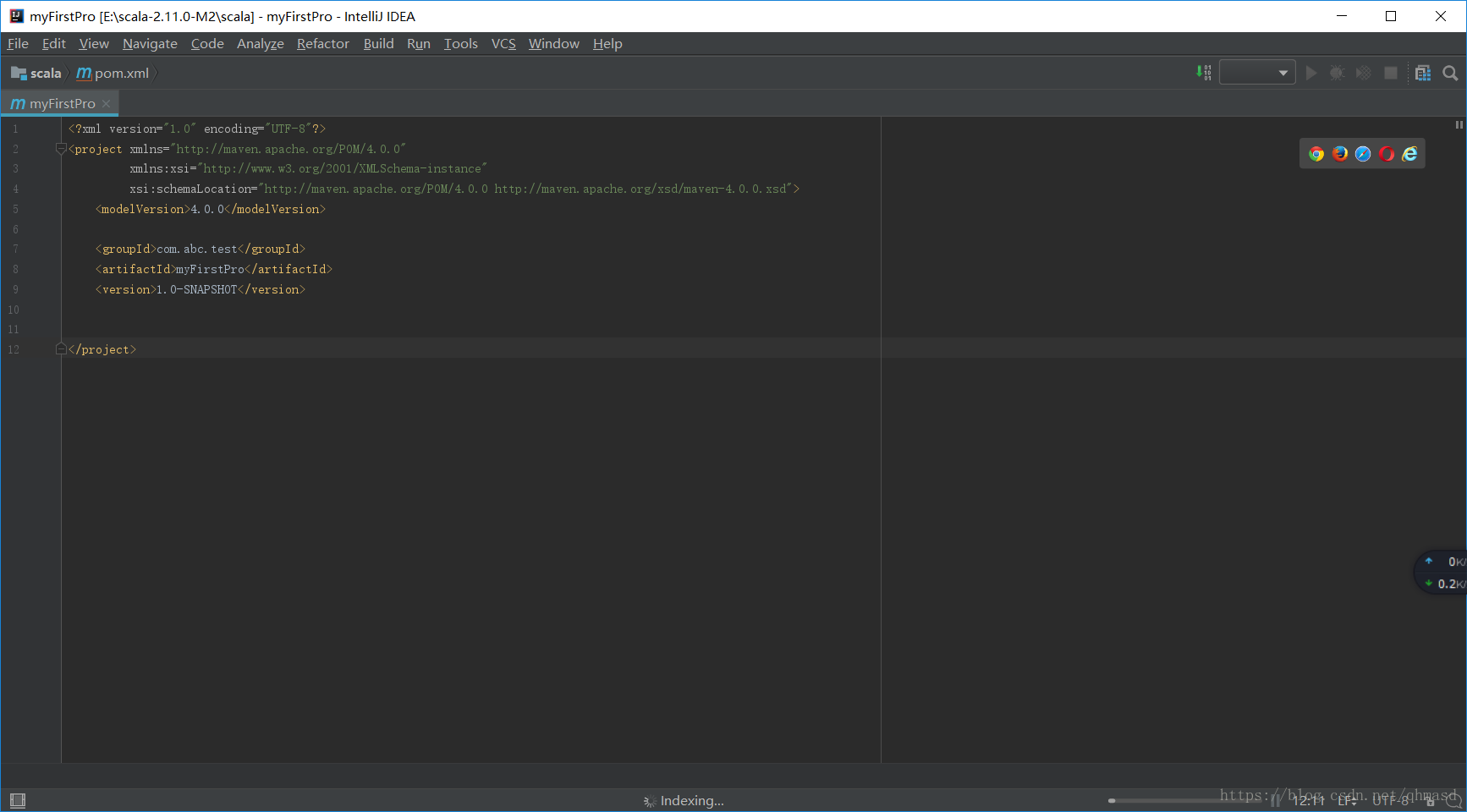
Task: Close the myFirstPro editor tab
Action: tap(107, 104)
